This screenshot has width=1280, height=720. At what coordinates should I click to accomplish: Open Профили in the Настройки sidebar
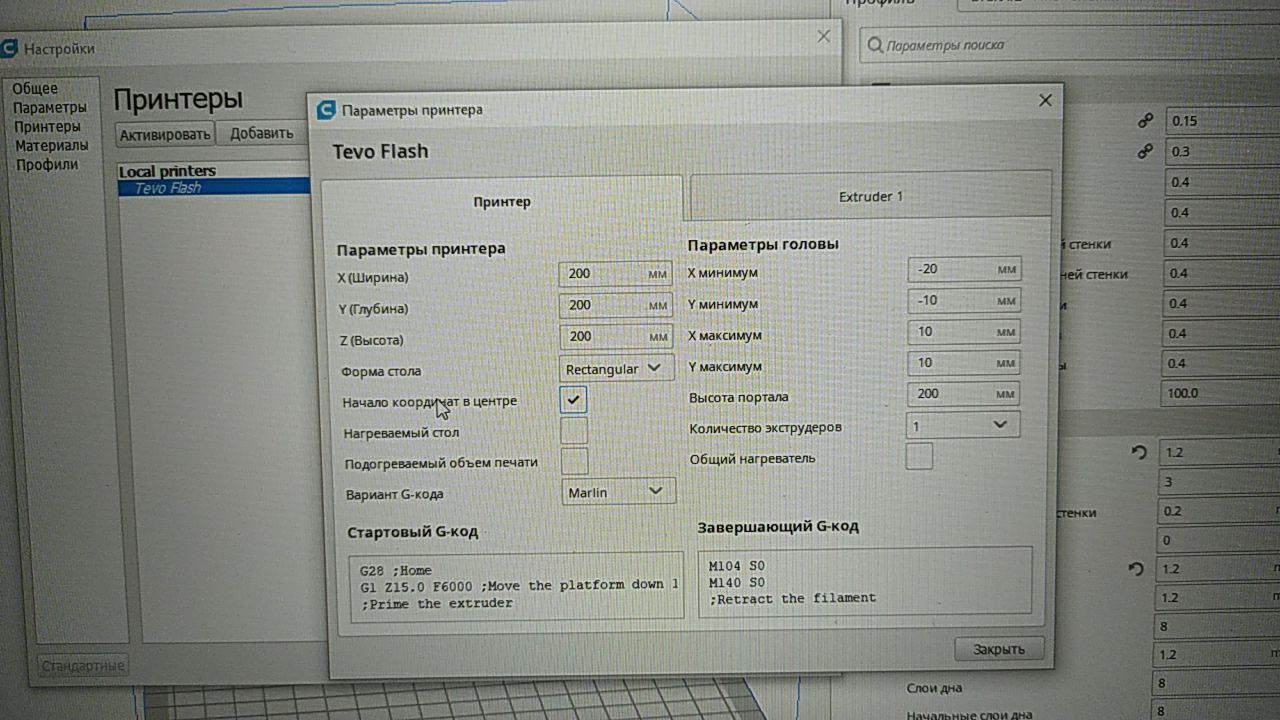pos(46,165)
